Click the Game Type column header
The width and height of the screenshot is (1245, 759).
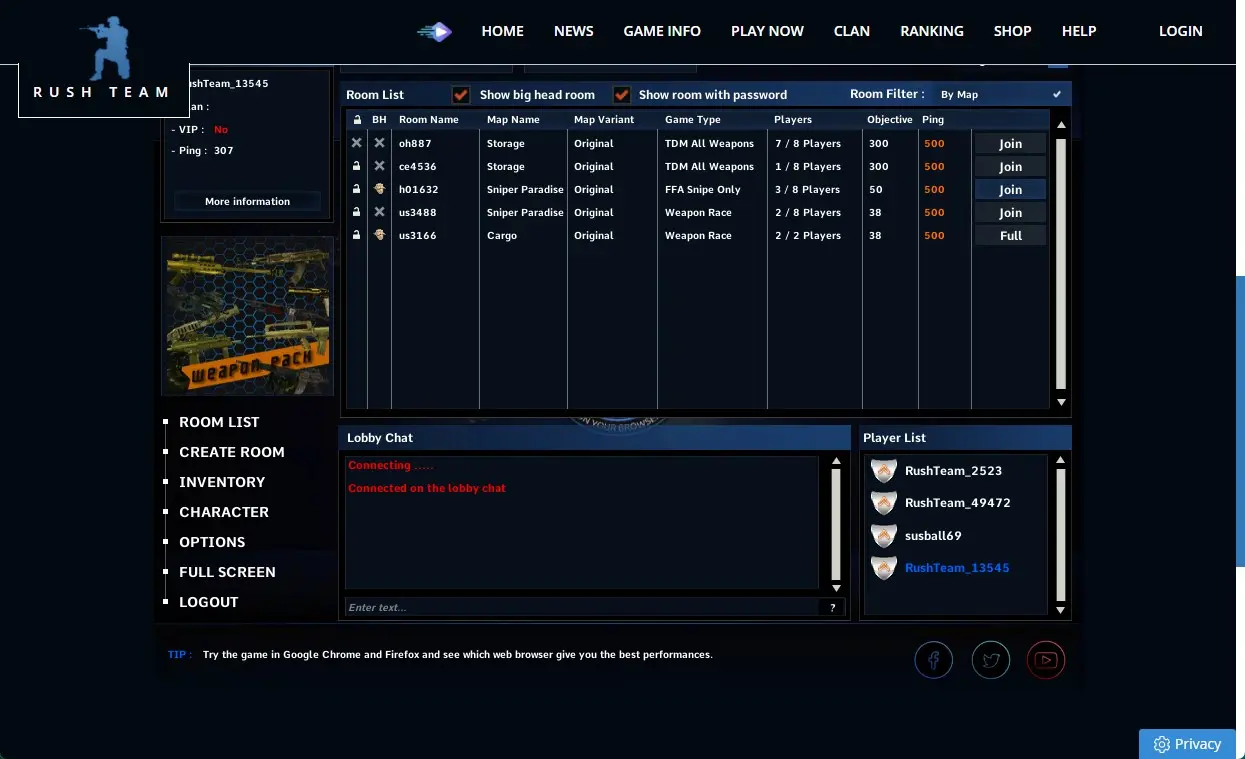point(693,119)
